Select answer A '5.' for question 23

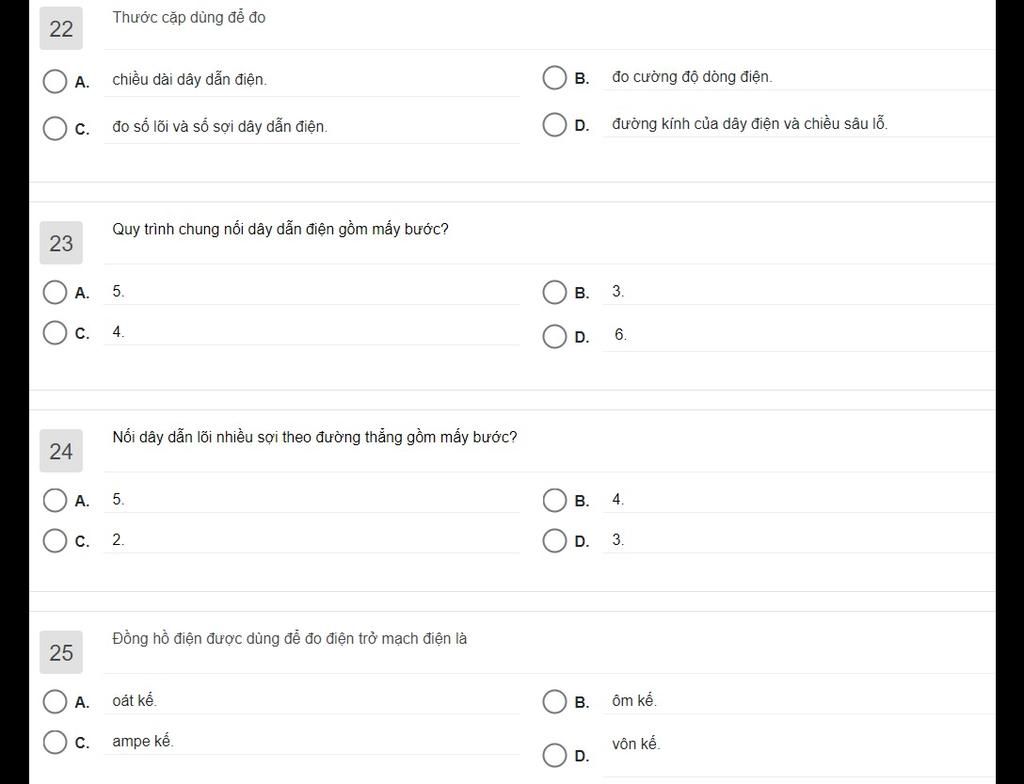[55, 292]
